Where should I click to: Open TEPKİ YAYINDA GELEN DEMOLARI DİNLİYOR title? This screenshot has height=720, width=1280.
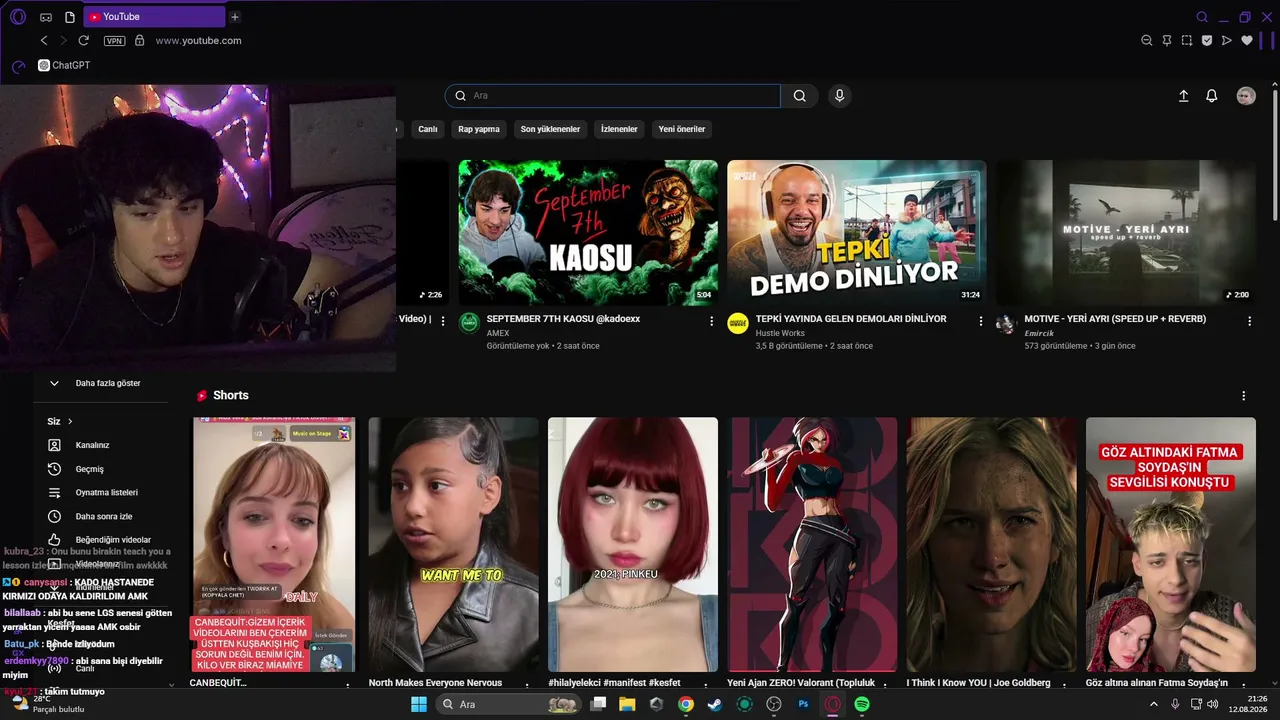coord(851,319)
